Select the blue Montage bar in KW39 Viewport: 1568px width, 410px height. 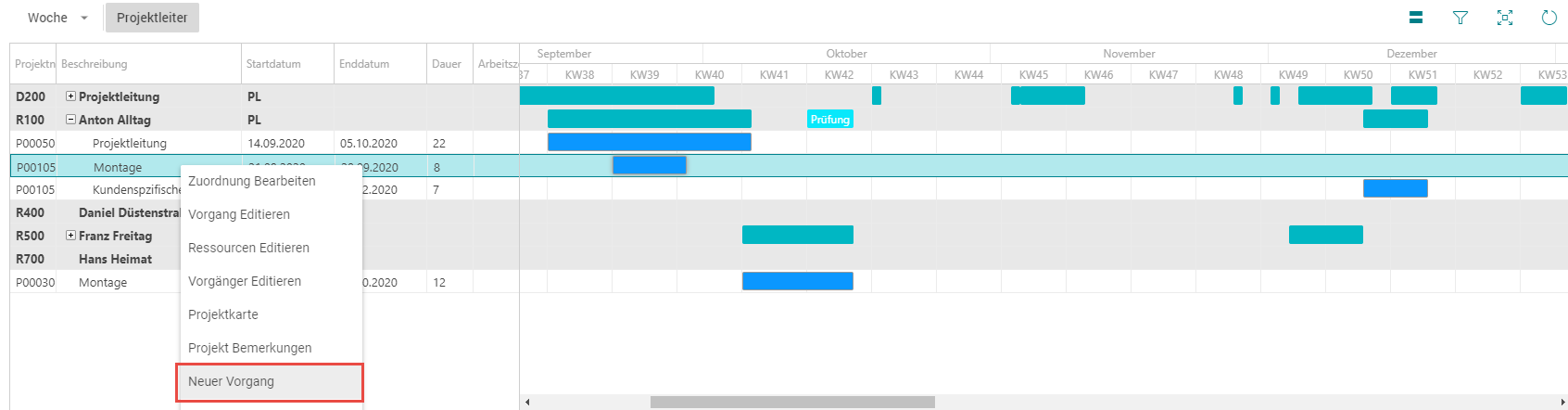point(650,165)
